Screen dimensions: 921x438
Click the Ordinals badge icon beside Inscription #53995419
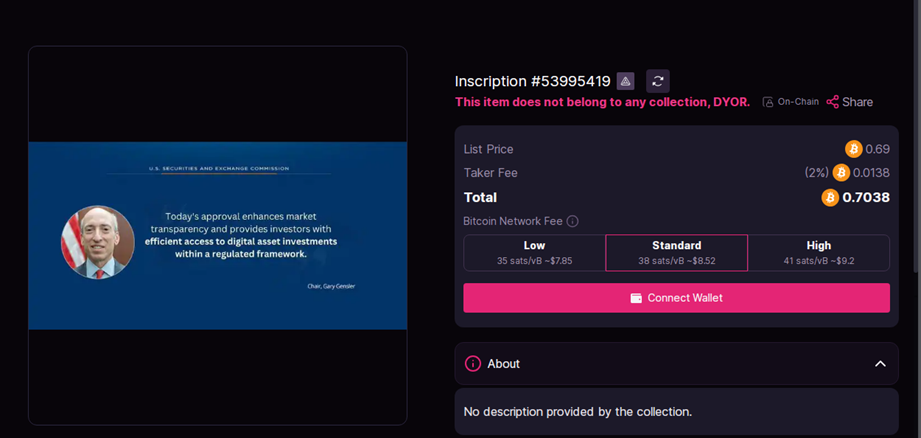(626, 81)
